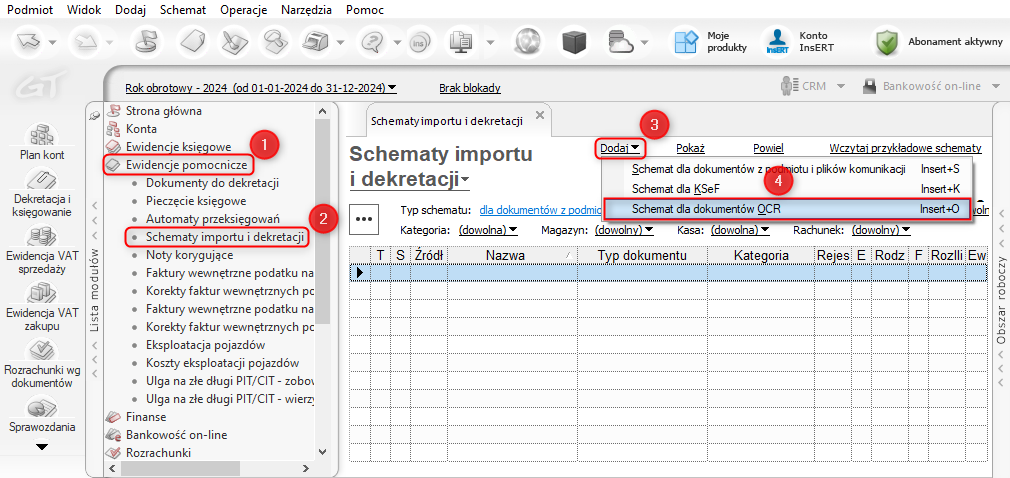Select Dokumenty do dekretacji tree item

[212, 183]
